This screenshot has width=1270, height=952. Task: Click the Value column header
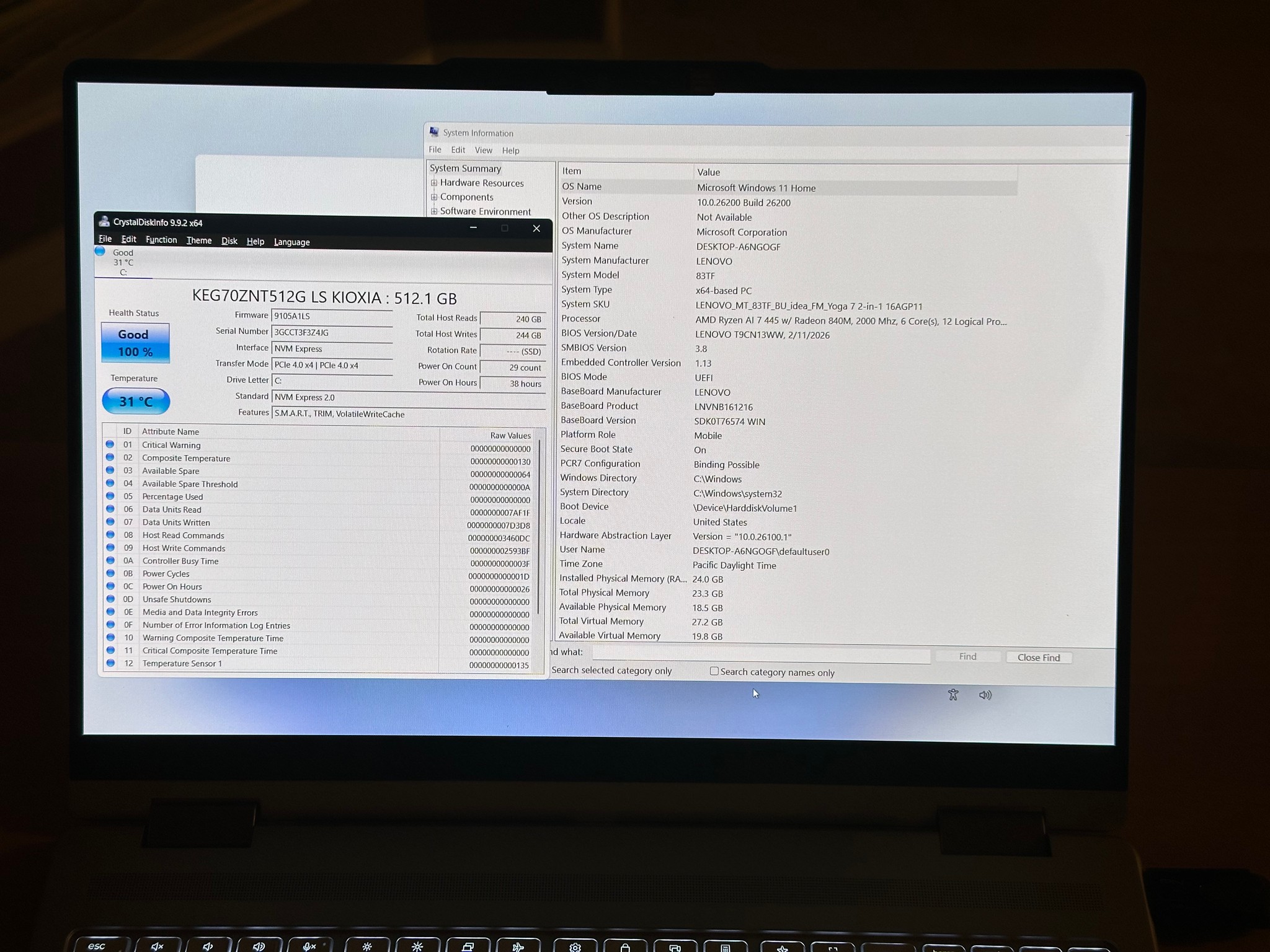point(855,172)
